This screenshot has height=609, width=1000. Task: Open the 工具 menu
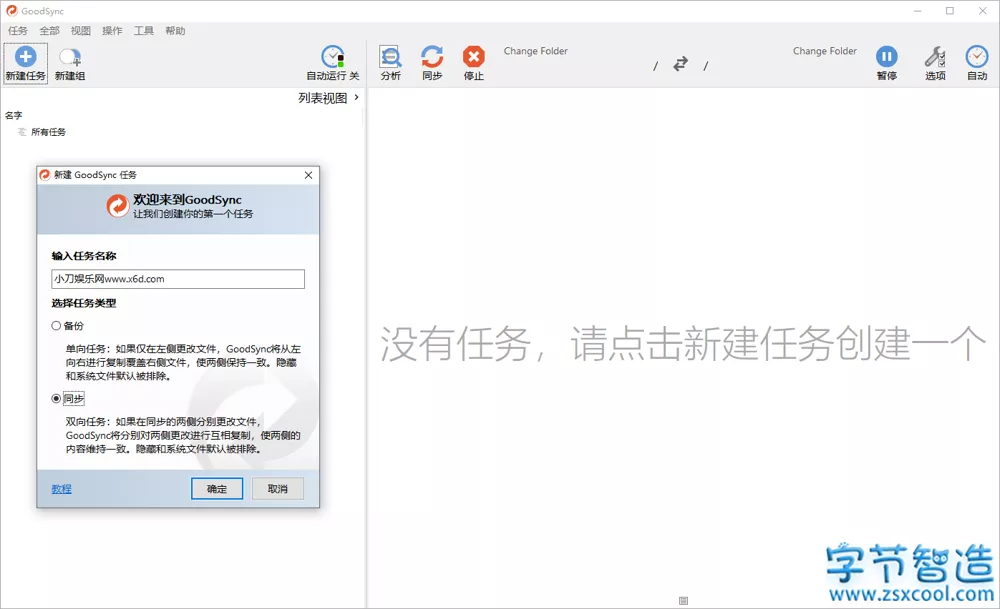click(143, 31)
